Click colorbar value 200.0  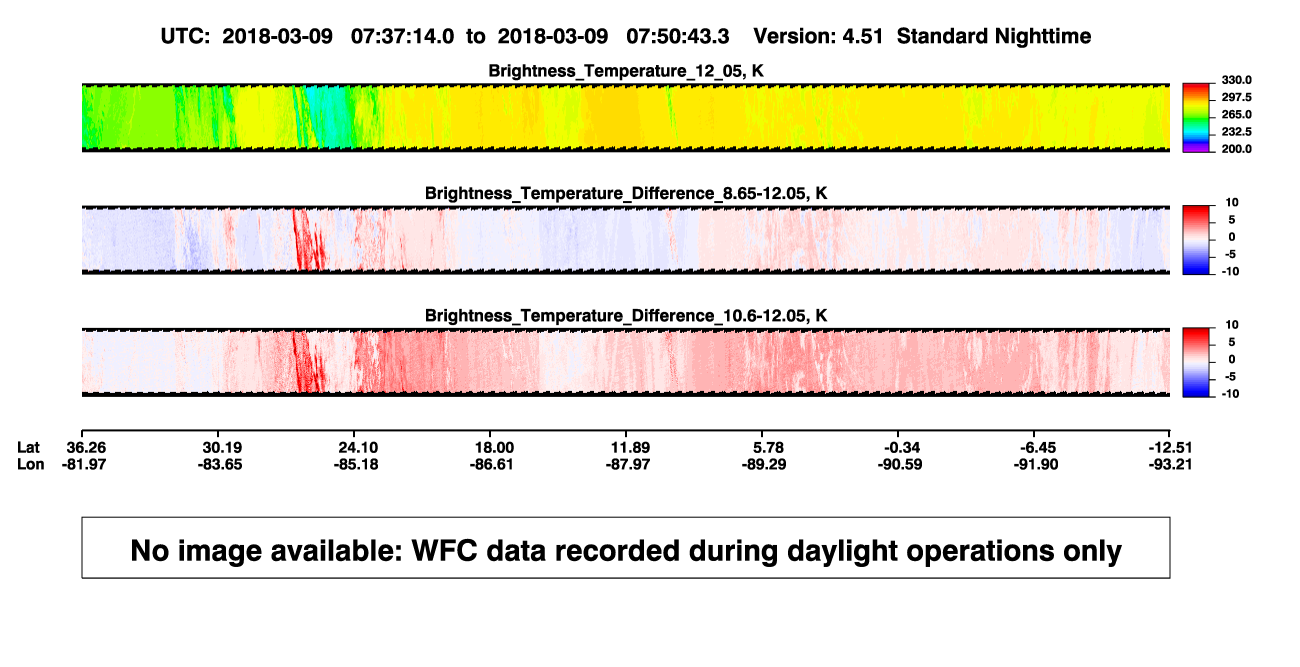coord(1237,149)
